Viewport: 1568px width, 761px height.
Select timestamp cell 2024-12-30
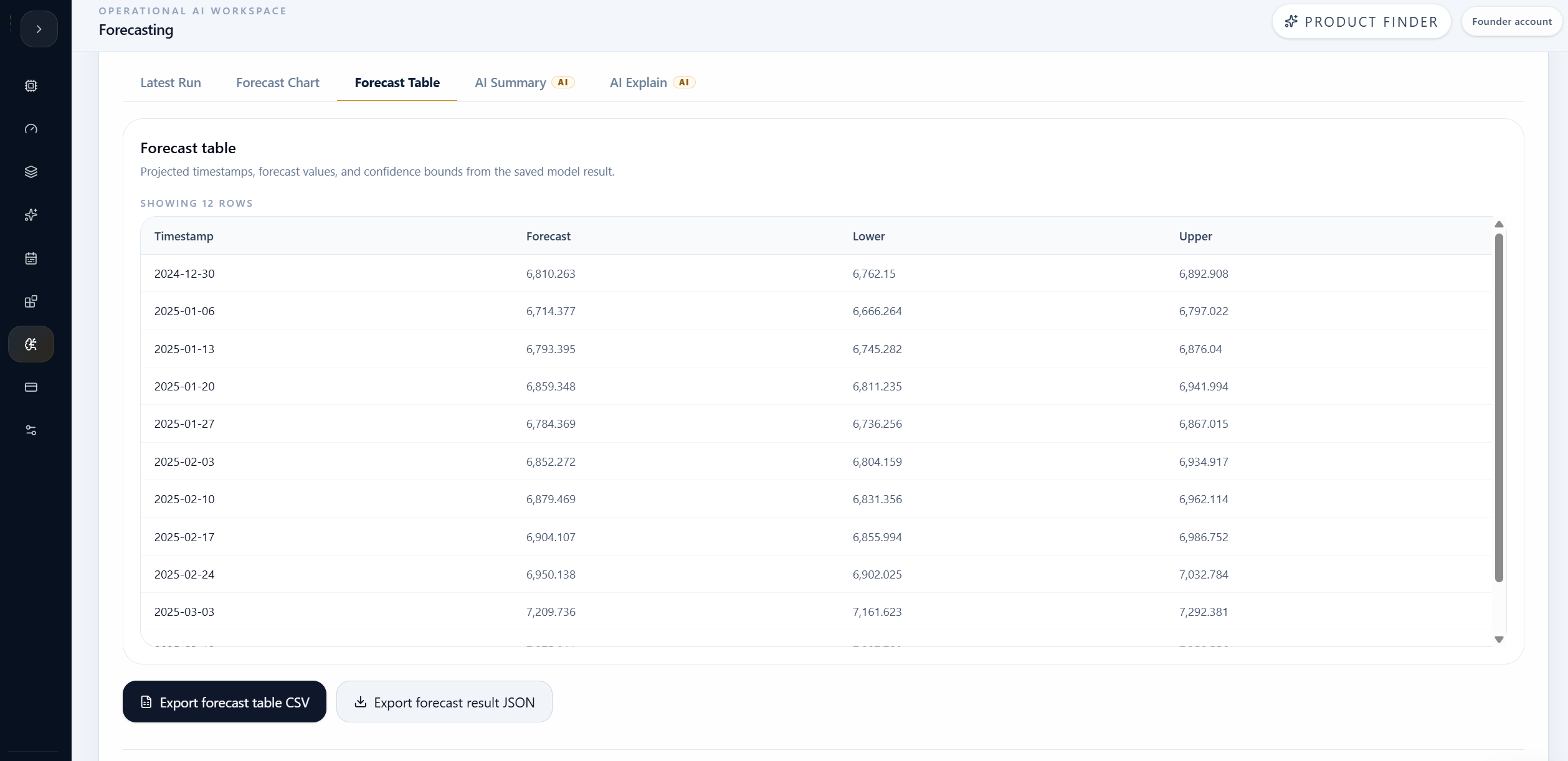coord(184,273)
